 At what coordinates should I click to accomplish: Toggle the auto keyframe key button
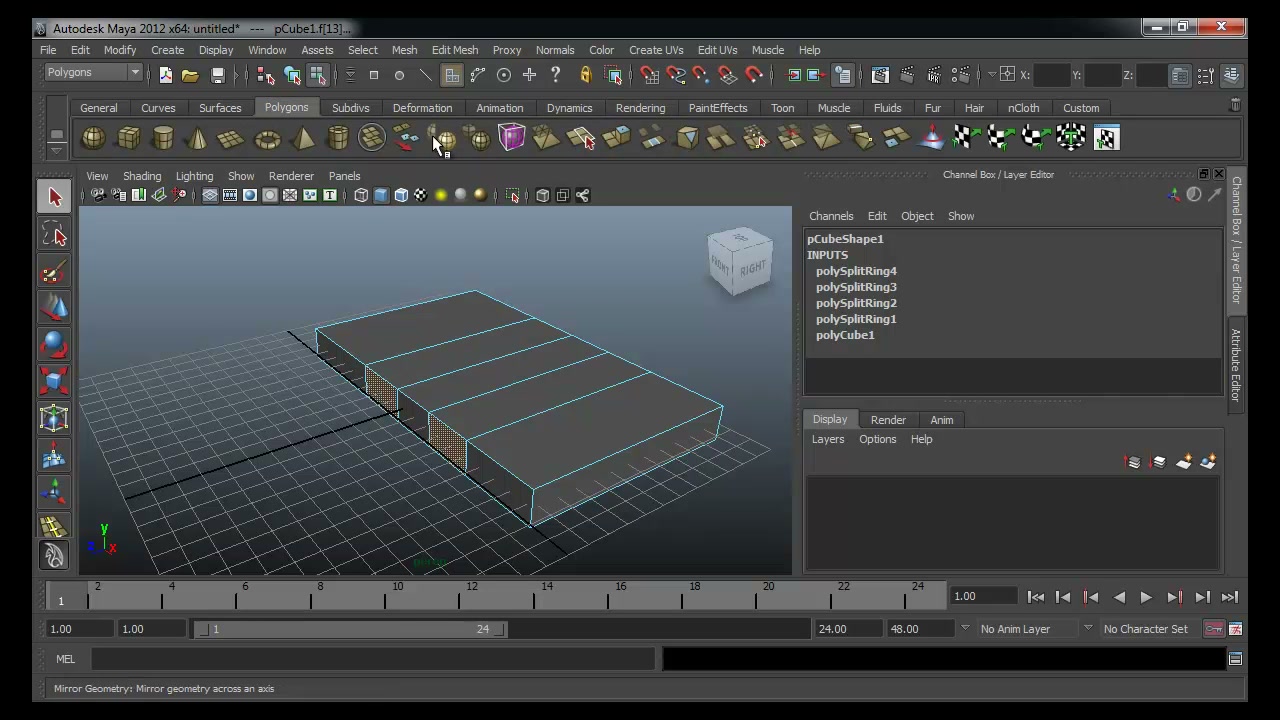pos(1213,629)
